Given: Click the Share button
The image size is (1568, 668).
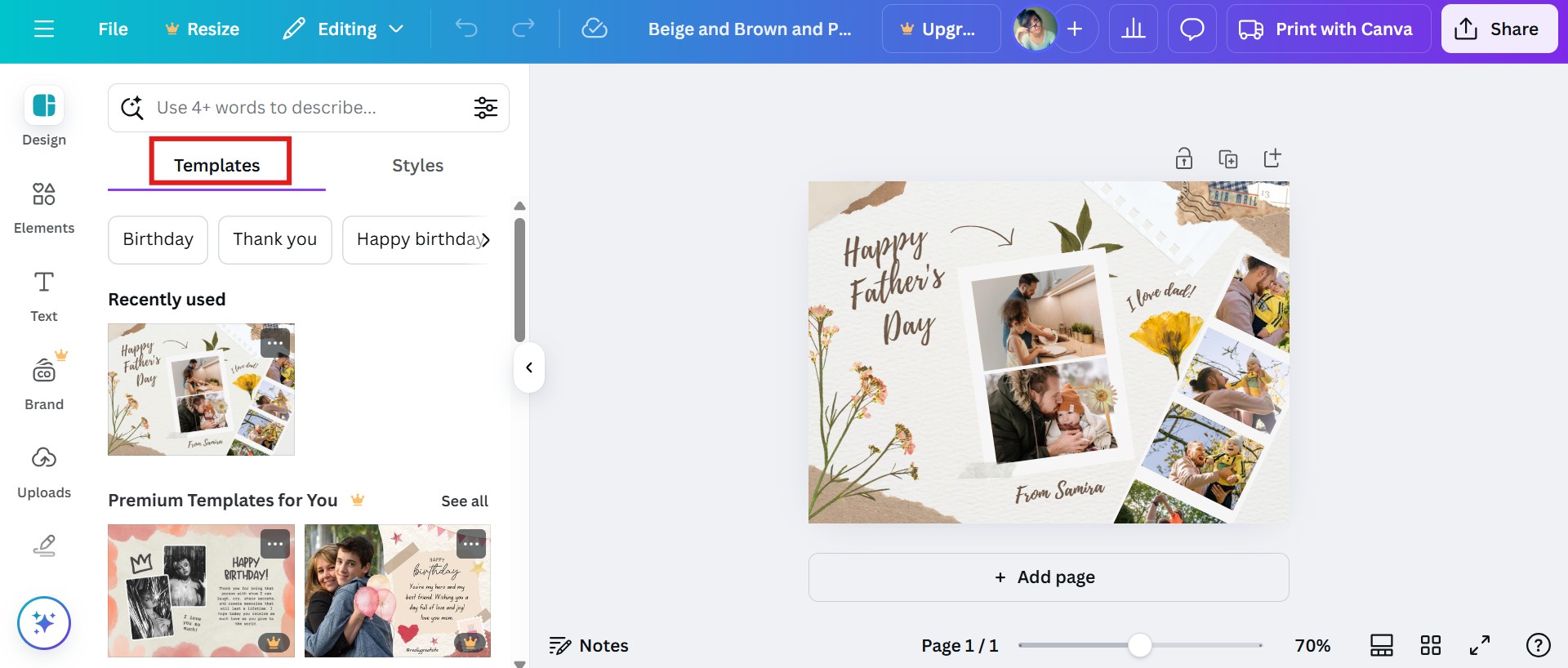Looking at the screenshot, I should coord(1499,29).
